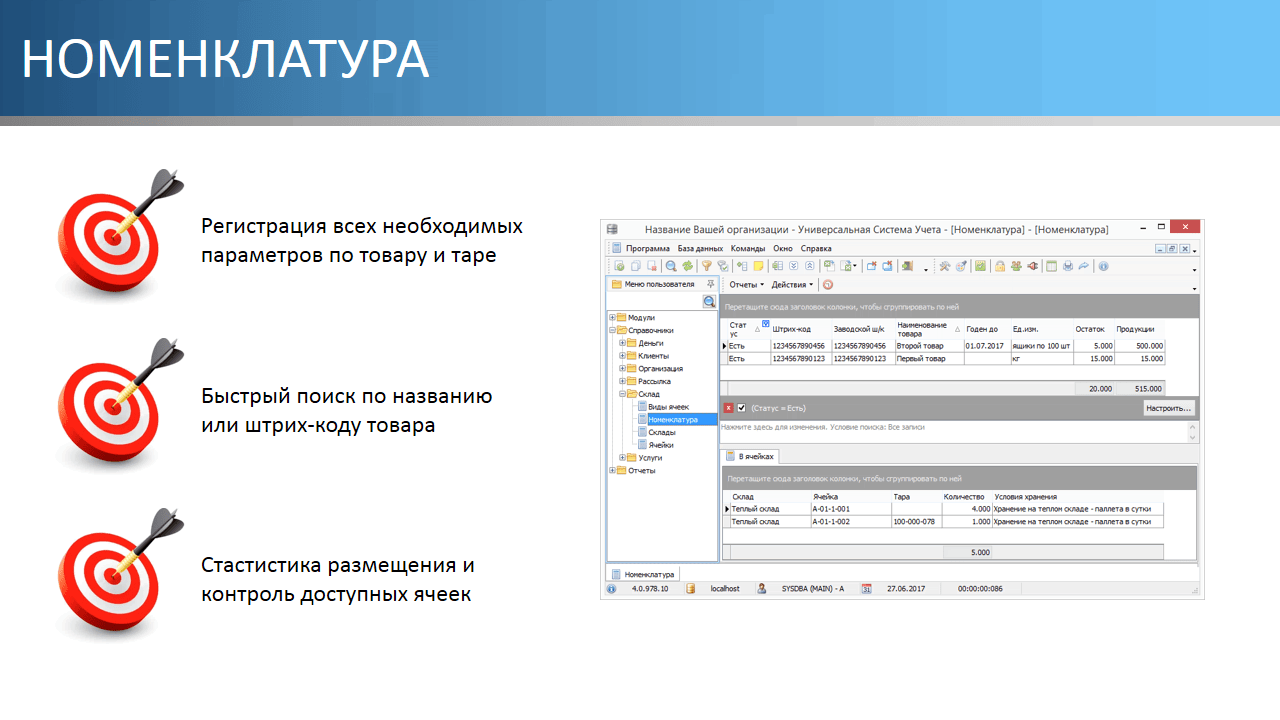Click the add new record toolbar icon
This screenshot has width=1280, height=720.
point(620,266)
